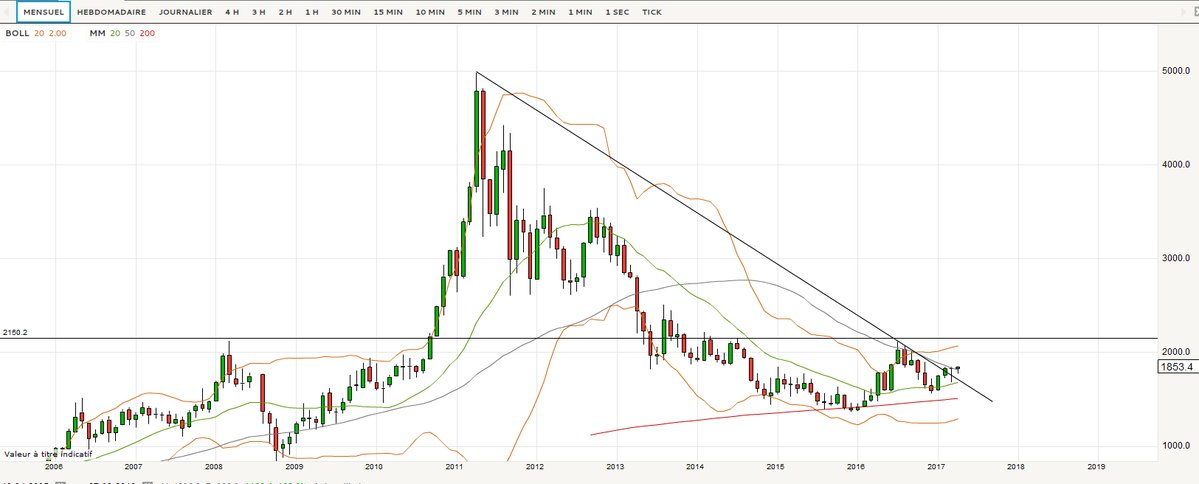Click the BOLL 20 period value

point(39,34)
